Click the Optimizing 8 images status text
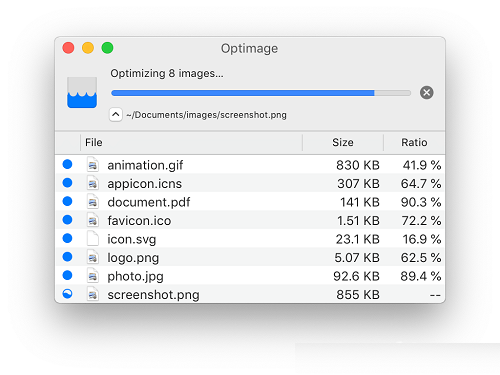This screenshot has width=500, height=375. tap(167, 73)
